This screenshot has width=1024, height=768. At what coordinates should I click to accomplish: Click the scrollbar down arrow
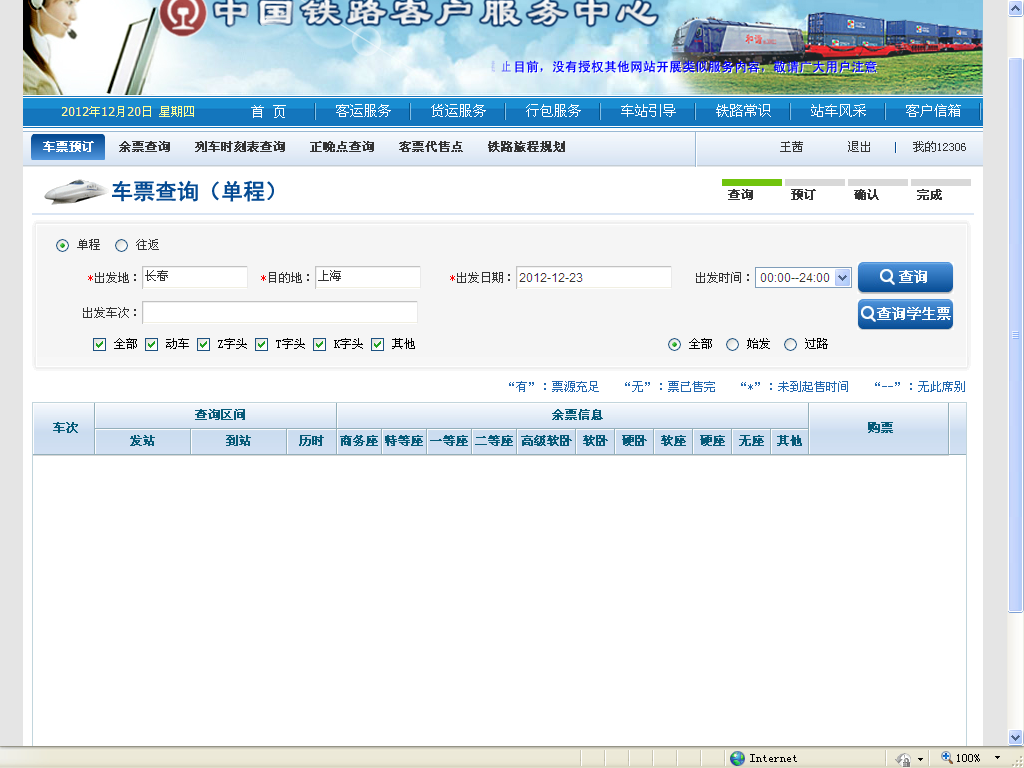click(x=1016, y=737)
